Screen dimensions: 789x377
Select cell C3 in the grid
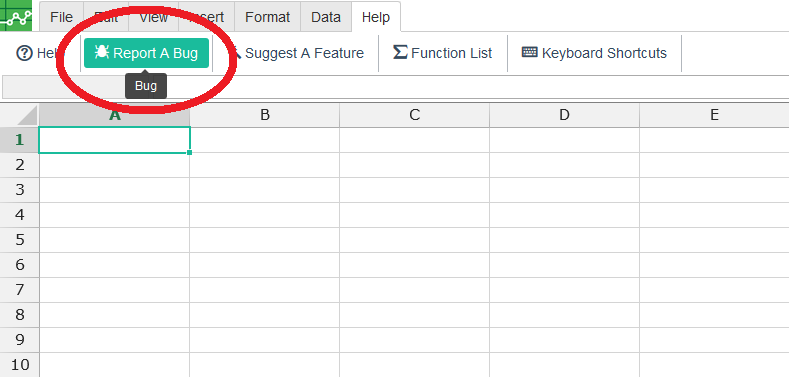[415, 190]
